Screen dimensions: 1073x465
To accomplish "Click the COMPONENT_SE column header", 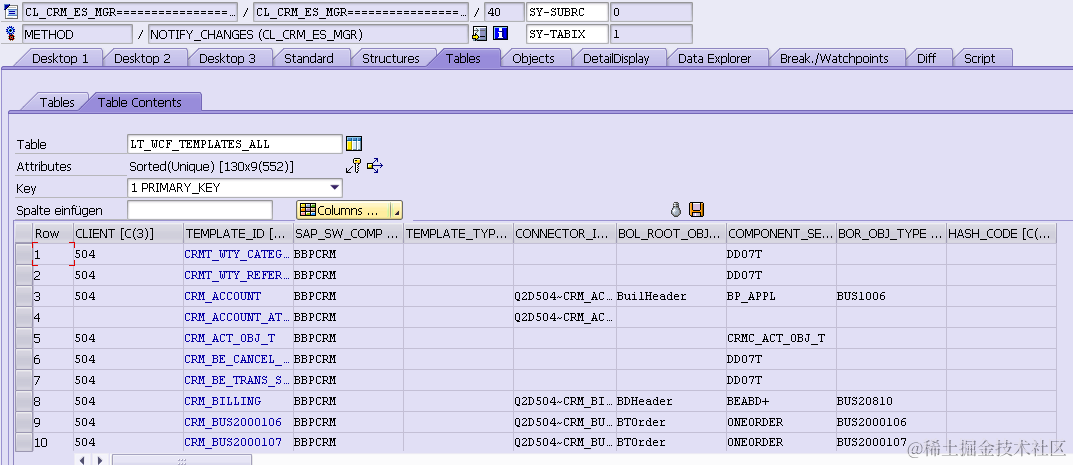I will (x=781, y=233).
